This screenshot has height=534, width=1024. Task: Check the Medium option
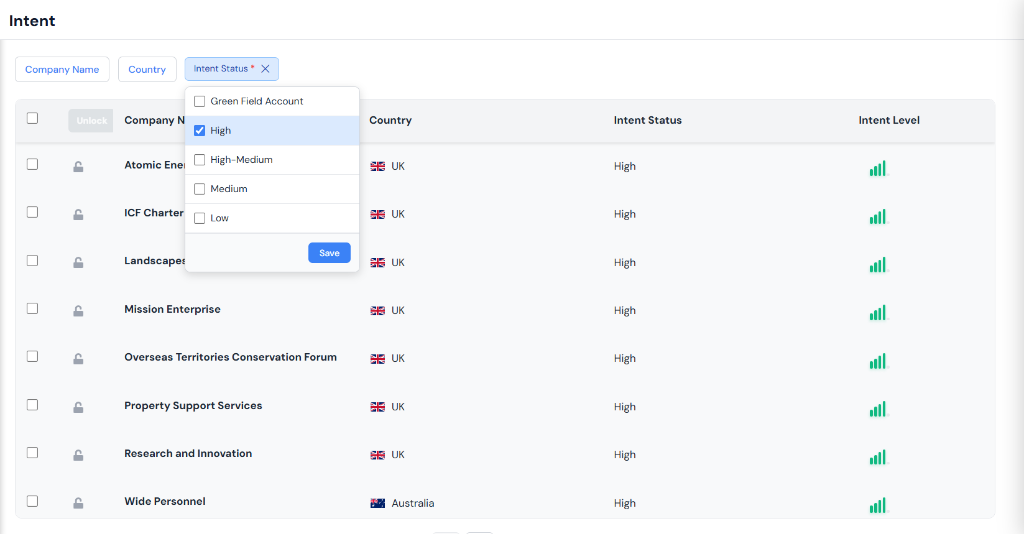click(200, 189)
